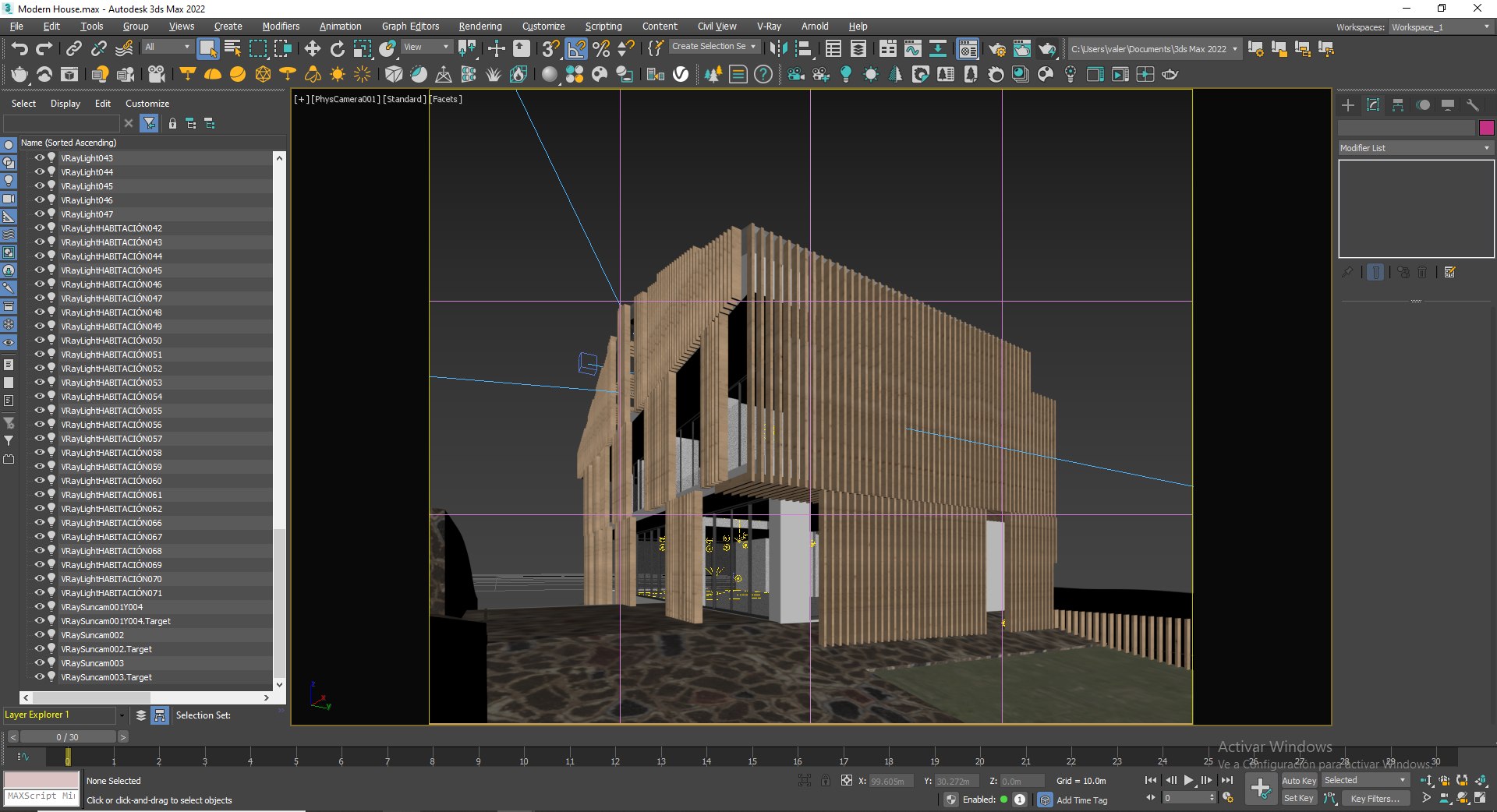The width and height of the screenshot is (1497, 812).
Task: Open the Civil View menu
Action: 717,26
